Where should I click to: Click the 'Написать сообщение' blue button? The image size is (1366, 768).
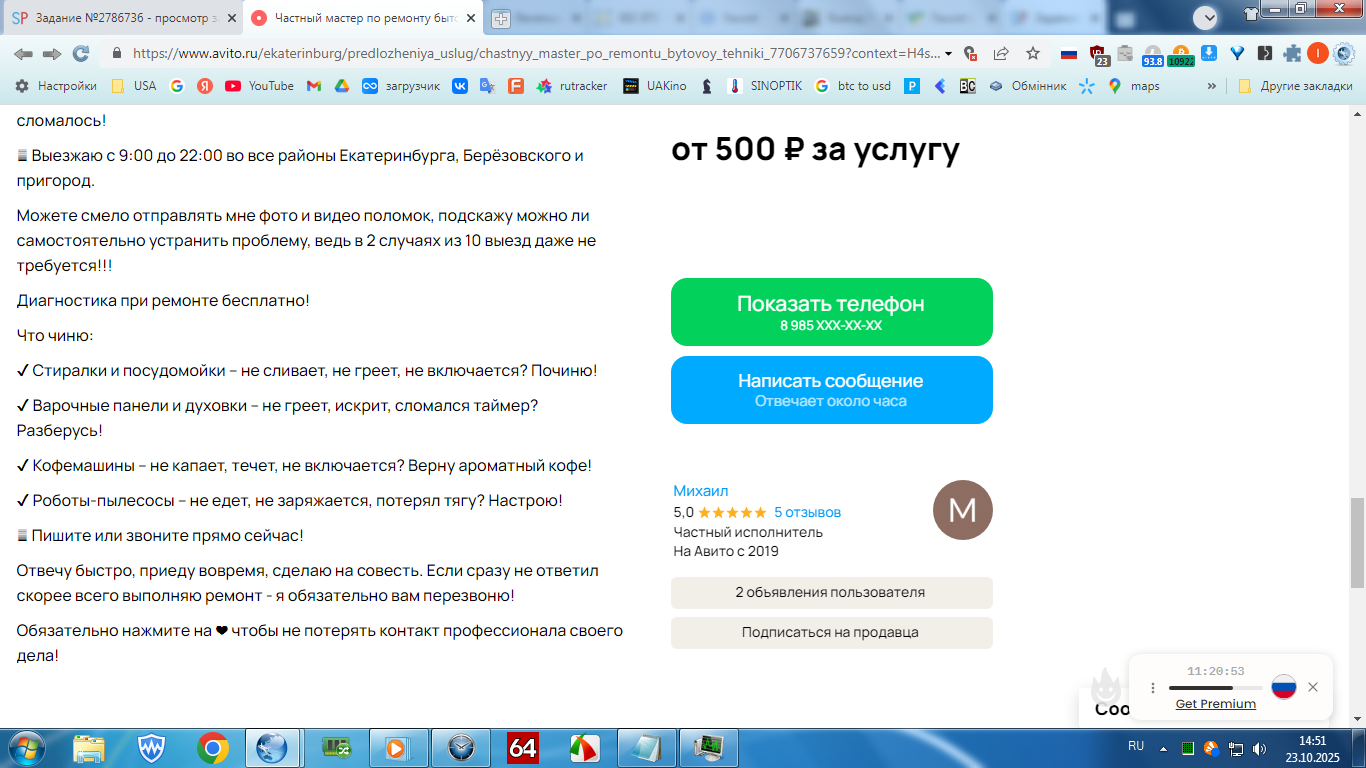[832, 390]
